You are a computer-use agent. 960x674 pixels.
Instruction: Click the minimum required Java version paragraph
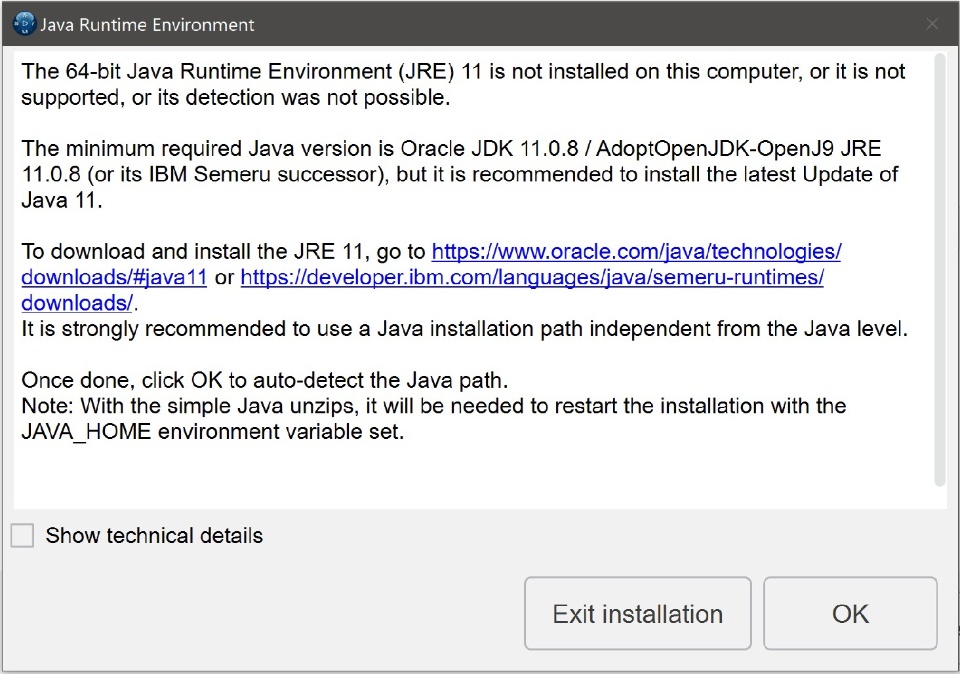coord(460,173)
